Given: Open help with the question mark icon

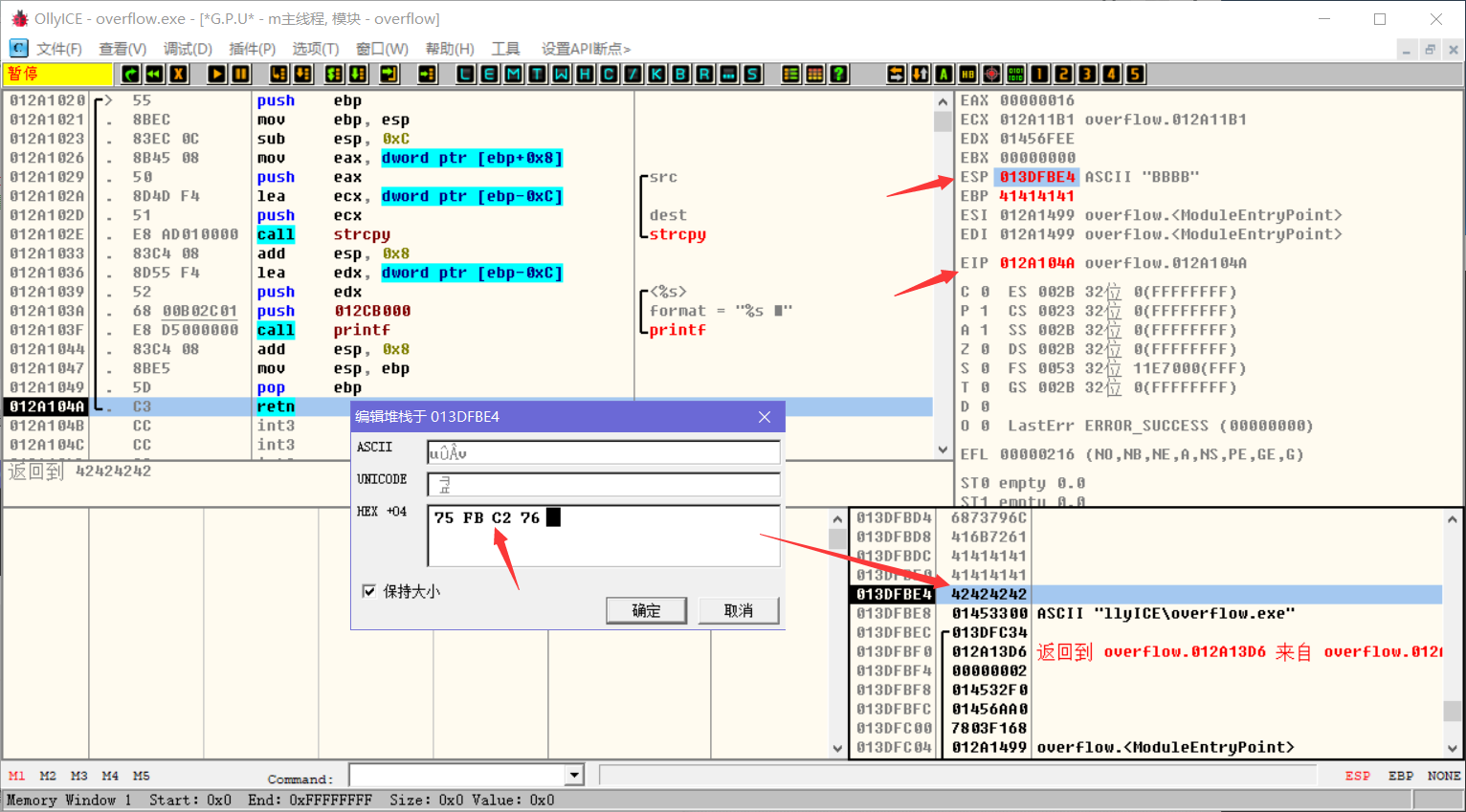Looking at the screenshot, I should coord(839,74).
